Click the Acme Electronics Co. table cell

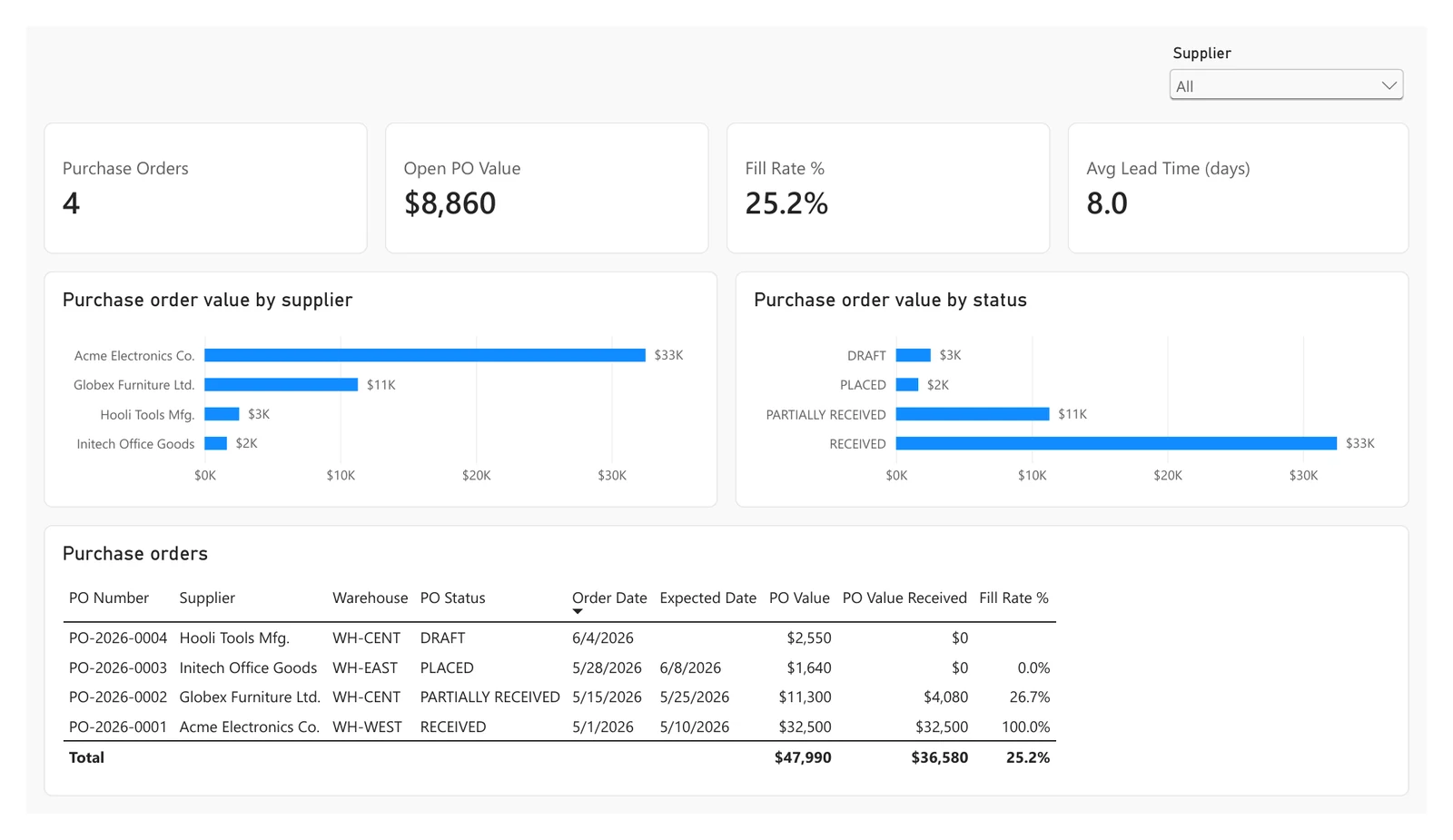[x=250, y=726]
